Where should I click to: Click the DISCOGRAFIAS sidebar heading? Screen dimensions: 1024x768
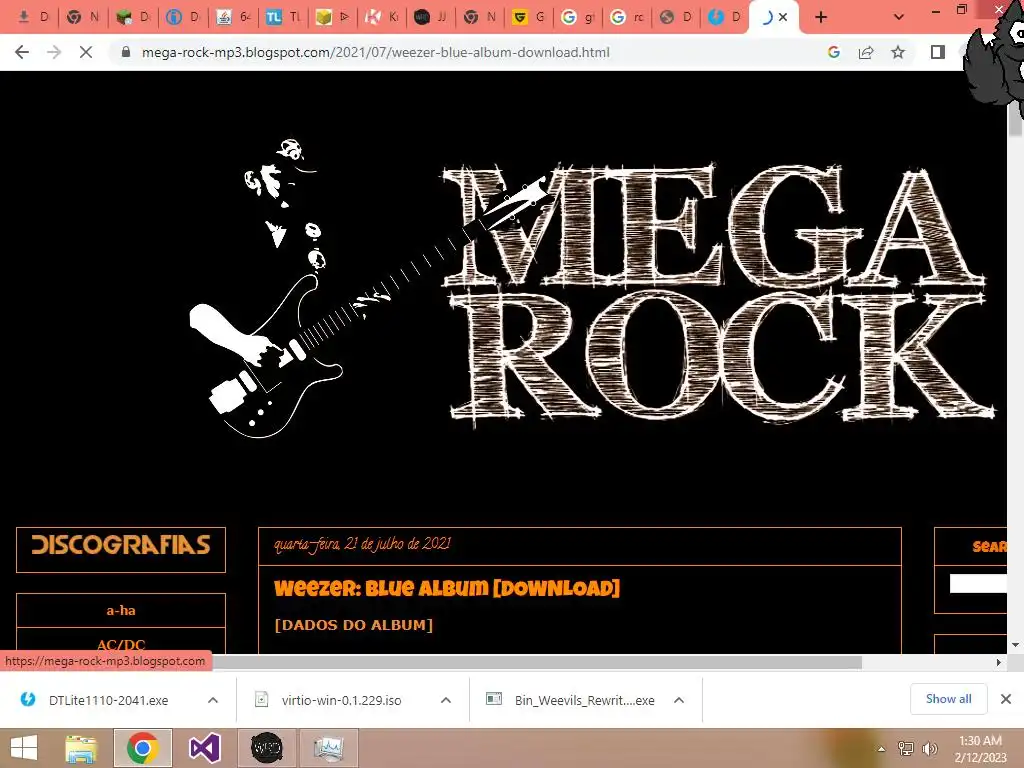[x=121, y=545]
